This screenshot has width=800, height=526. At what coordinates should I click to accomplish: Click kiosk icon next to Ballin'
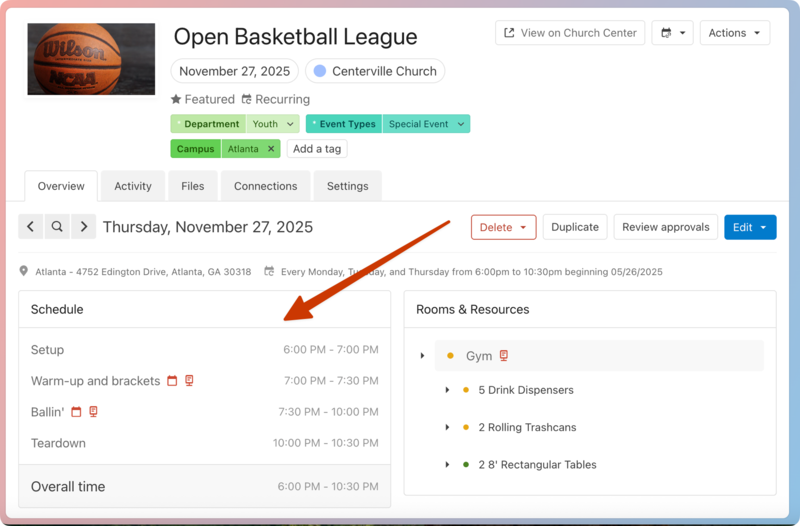coord(93,412)
